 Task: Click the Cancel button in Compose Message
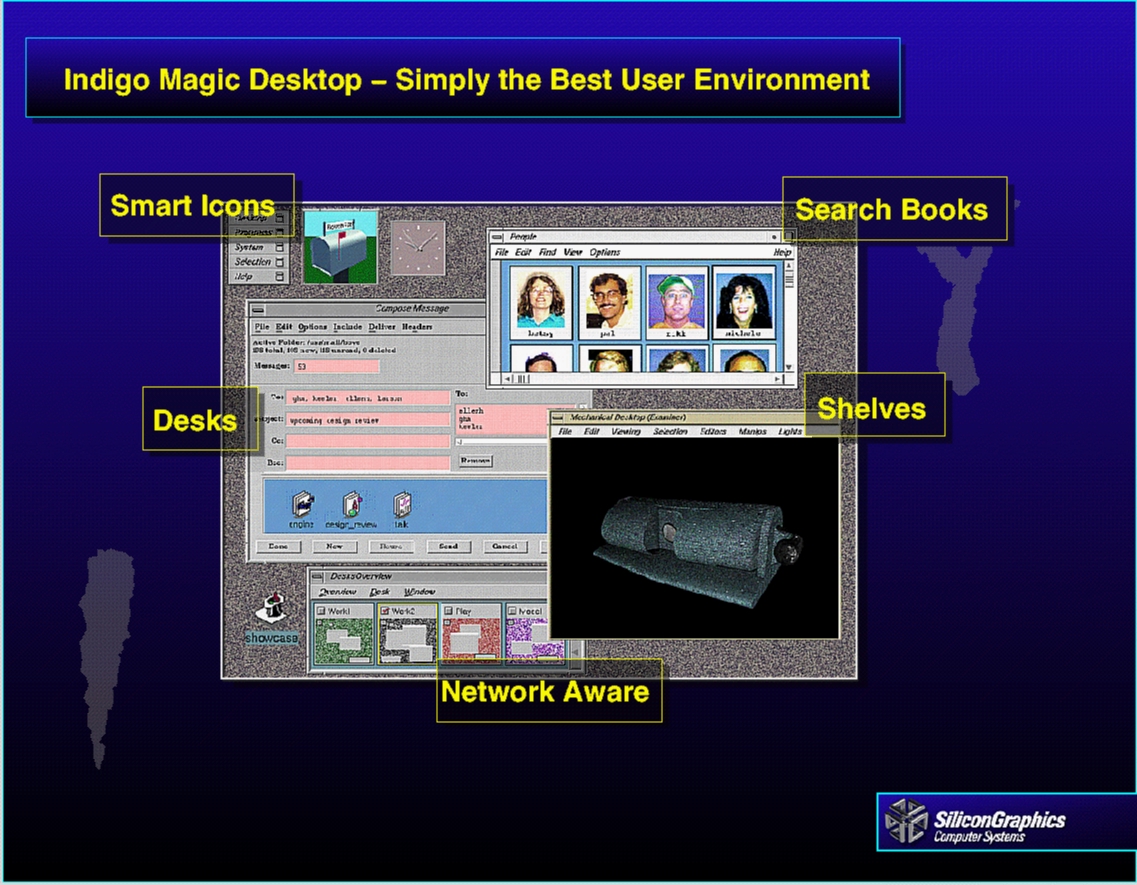pyautogui.click(x=503, y=547)
